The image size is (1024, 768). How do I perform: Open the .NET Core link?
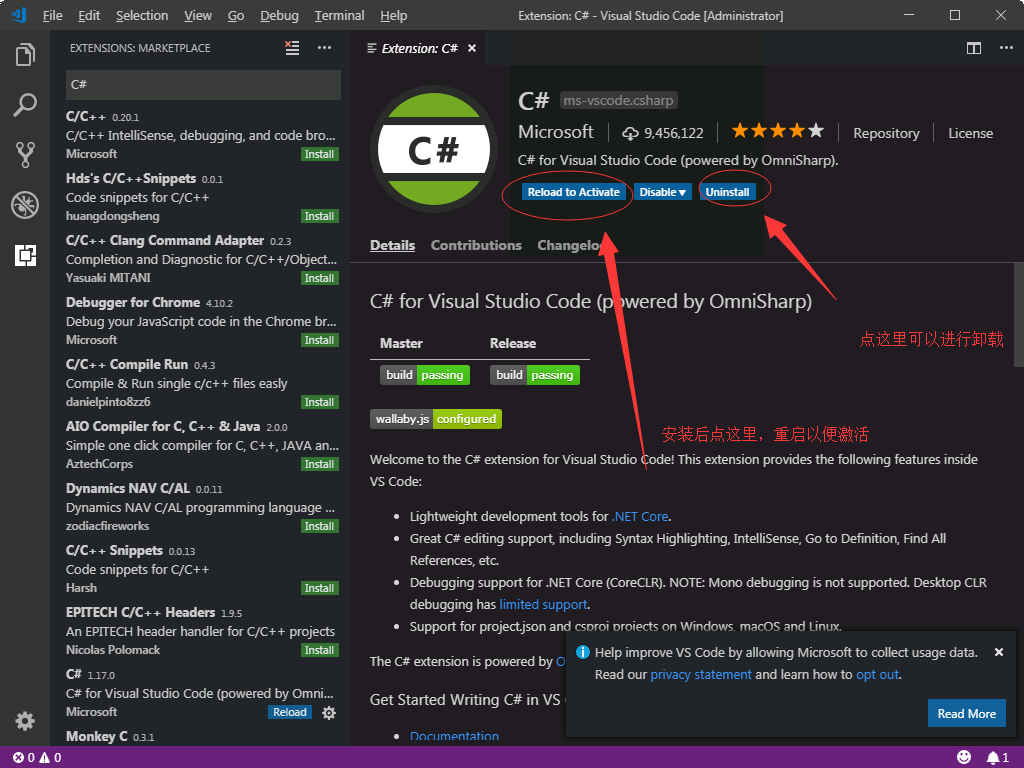tap(640, 517)
